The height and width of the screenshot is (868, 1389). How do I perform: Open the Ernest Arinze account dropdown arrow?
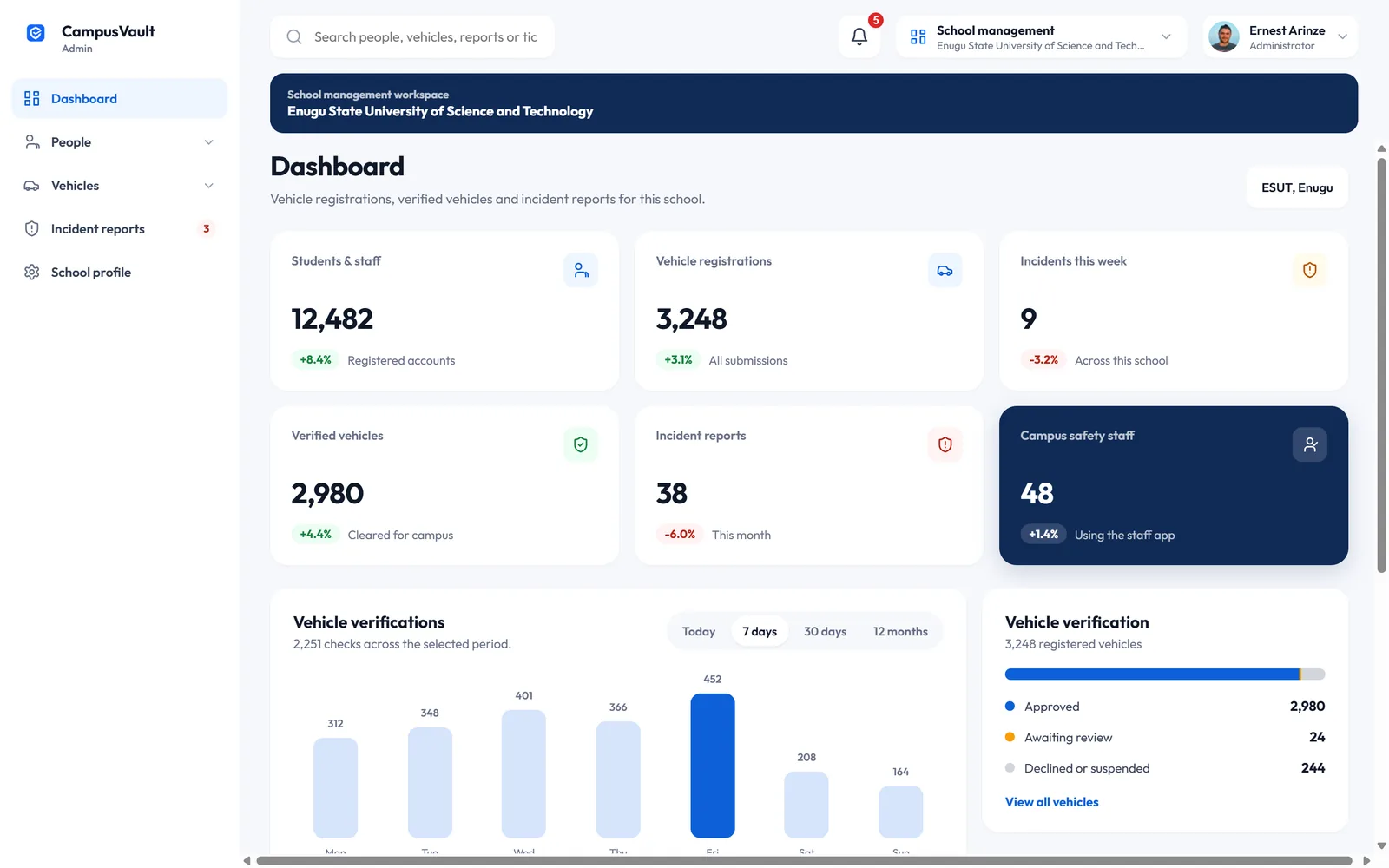[1342, 36]
